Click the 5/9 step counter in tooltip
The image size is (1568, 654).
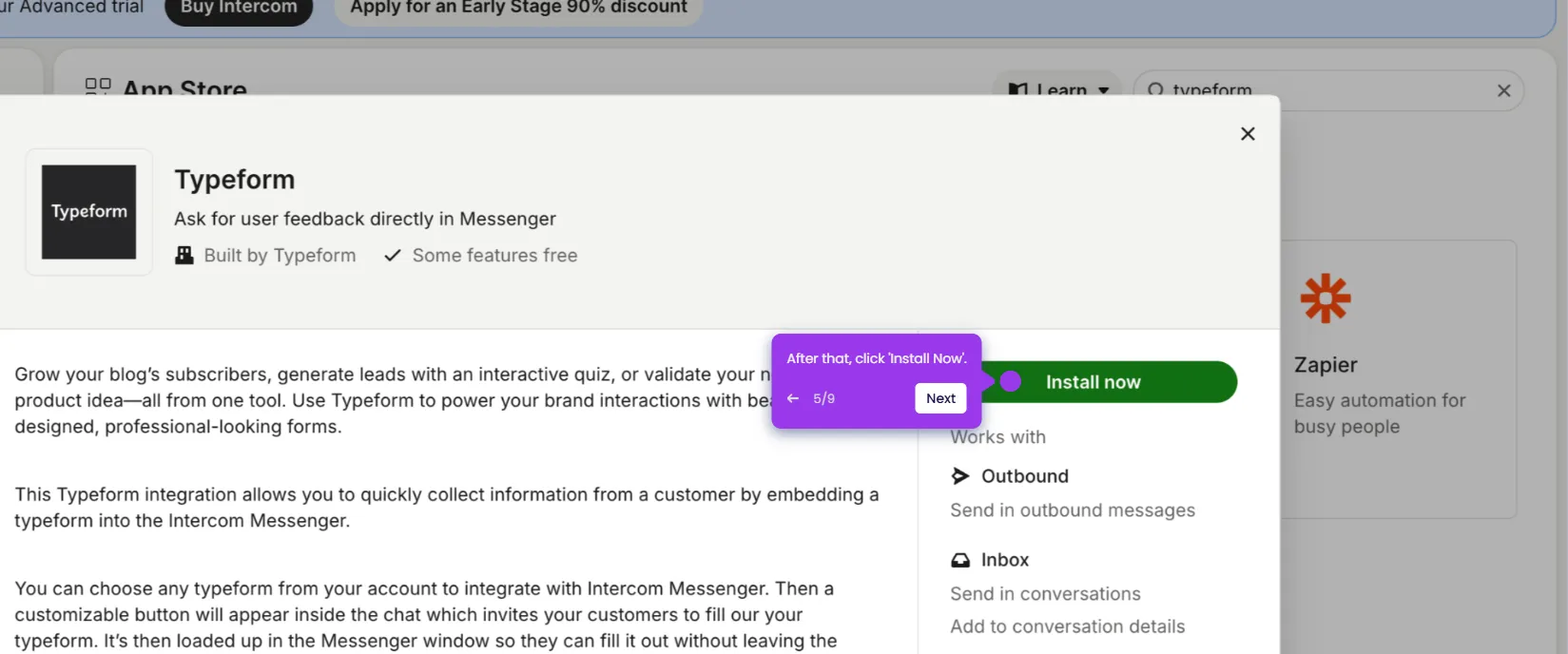pos(824,398)
